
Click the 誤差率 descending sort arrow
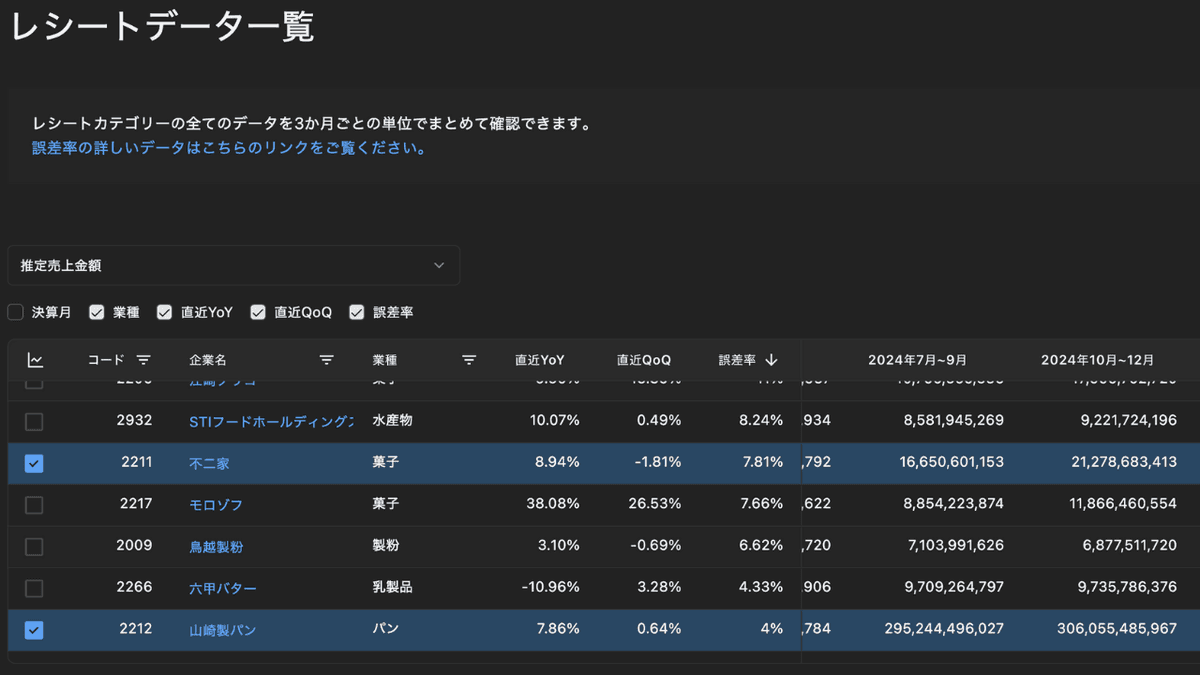pyautogui.click(x=771, y=360)
